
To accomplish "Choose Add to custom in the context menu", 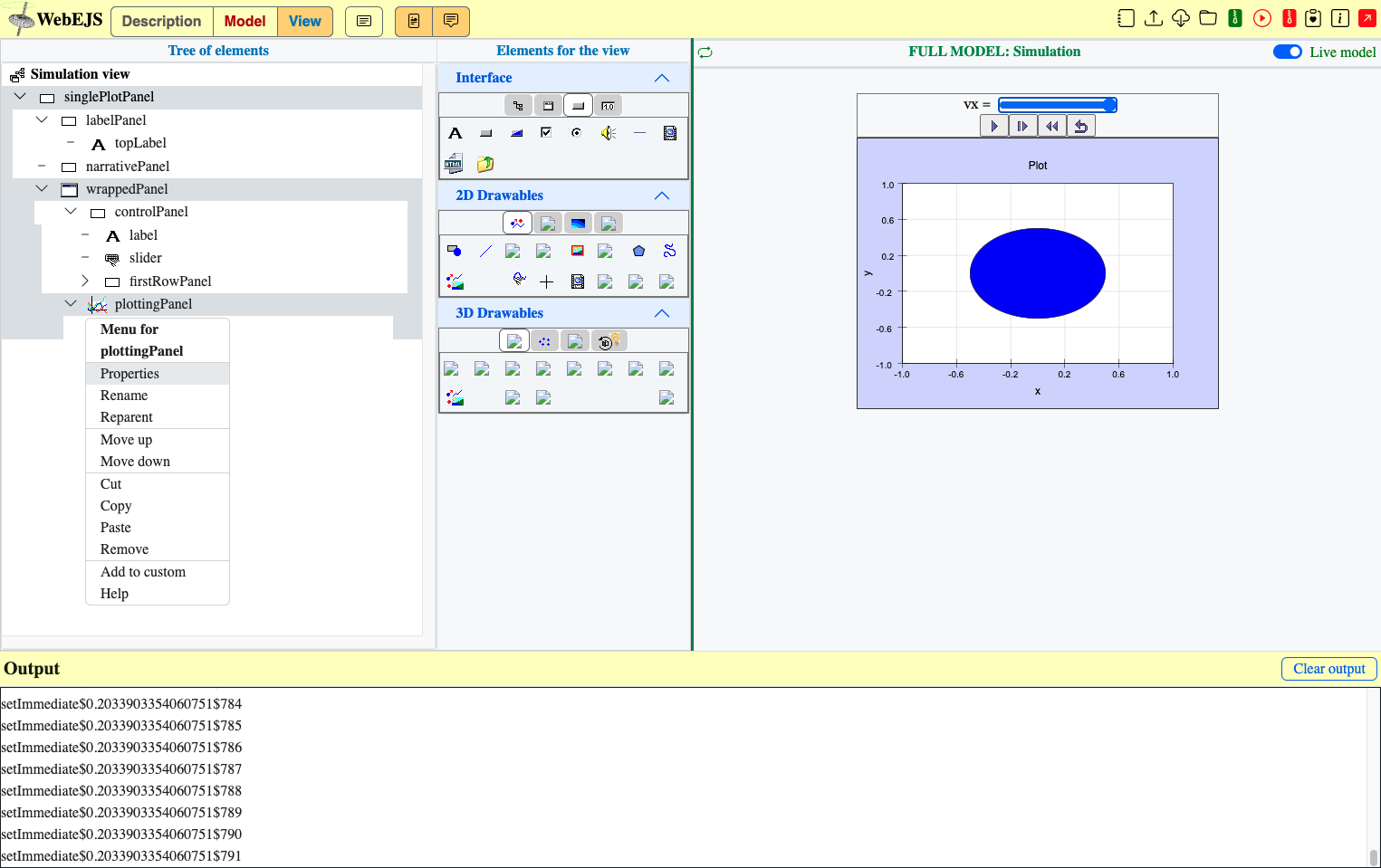I will tap(158, 572).
